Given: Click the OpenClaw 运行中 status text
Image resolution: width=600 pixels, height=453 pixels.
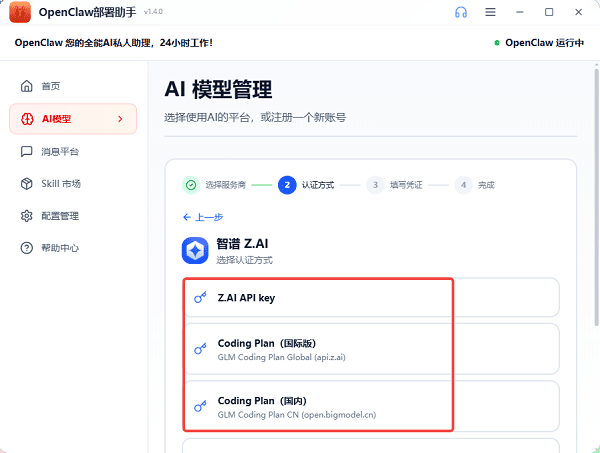Looking at the screenshot, I should pyautogui.click(x=544, y=43).
